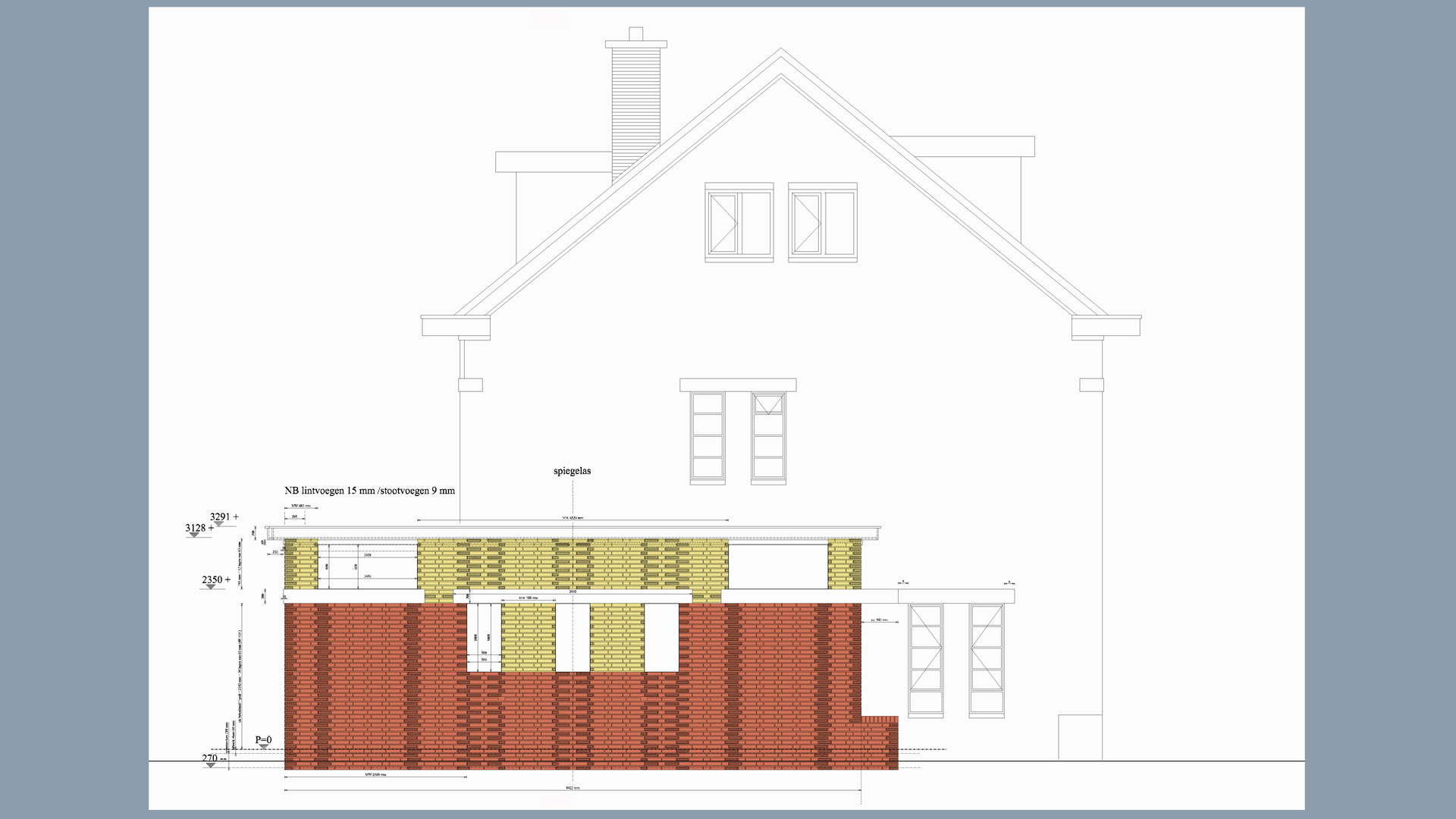Click the '8422 mm' total width dimension
The width and height of the screenshot is (1456, 819).
point(573,789)
